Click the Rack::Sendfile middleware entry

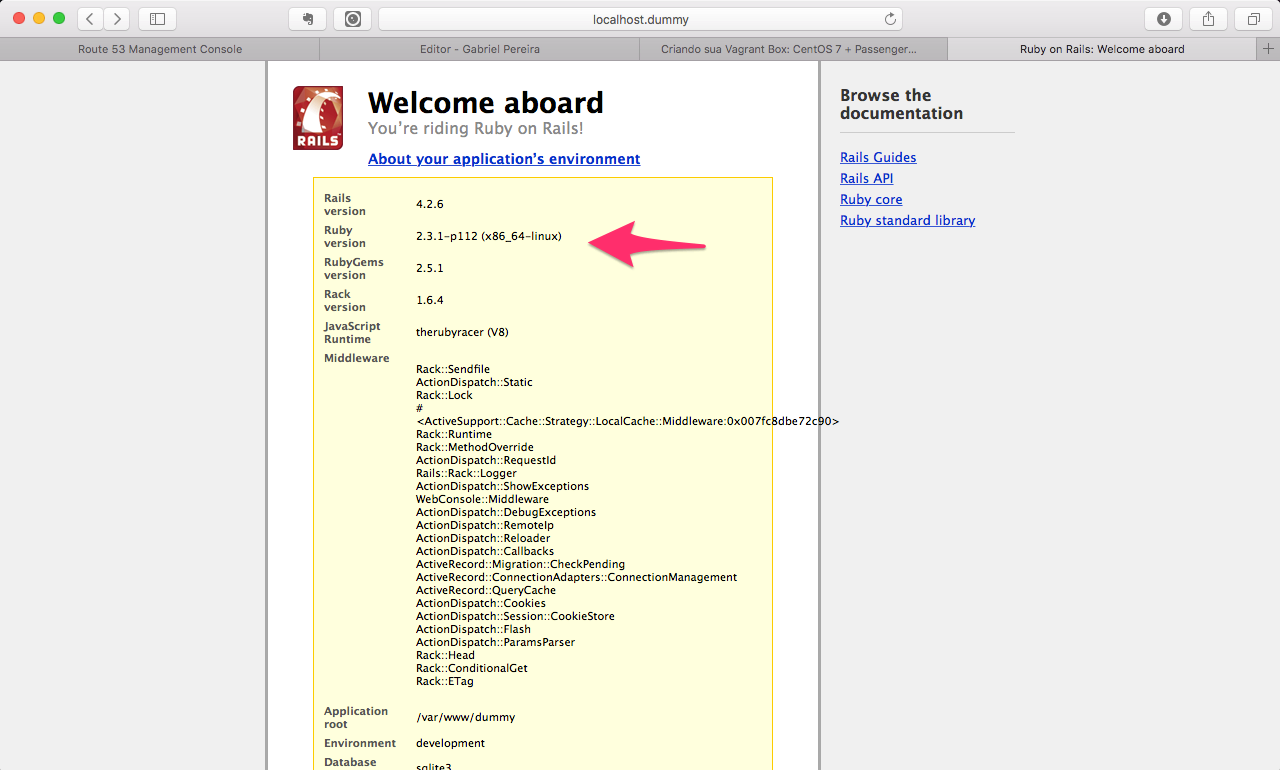coord(453,369)
